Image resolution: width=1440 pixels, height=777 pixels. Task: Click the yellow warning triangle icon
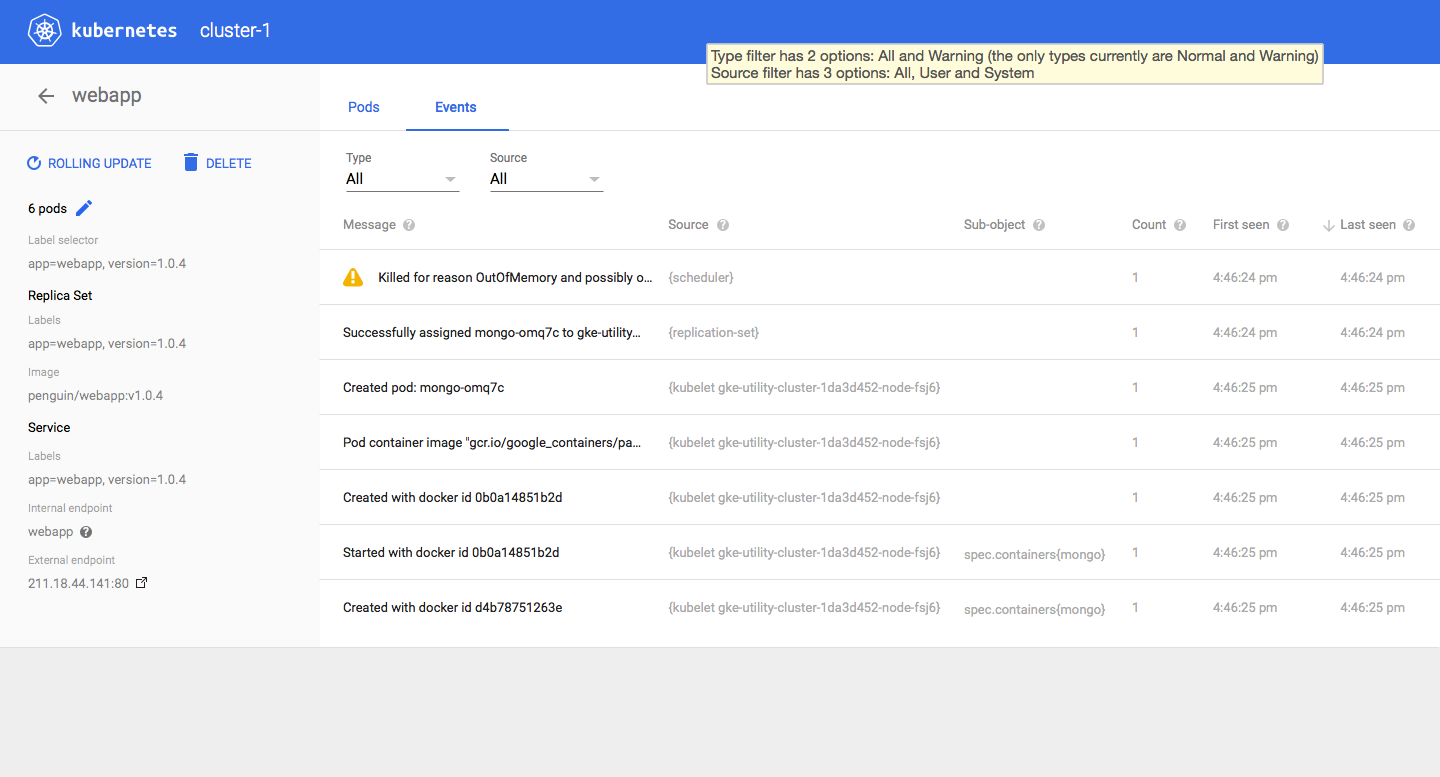click(x=353, y=277)
